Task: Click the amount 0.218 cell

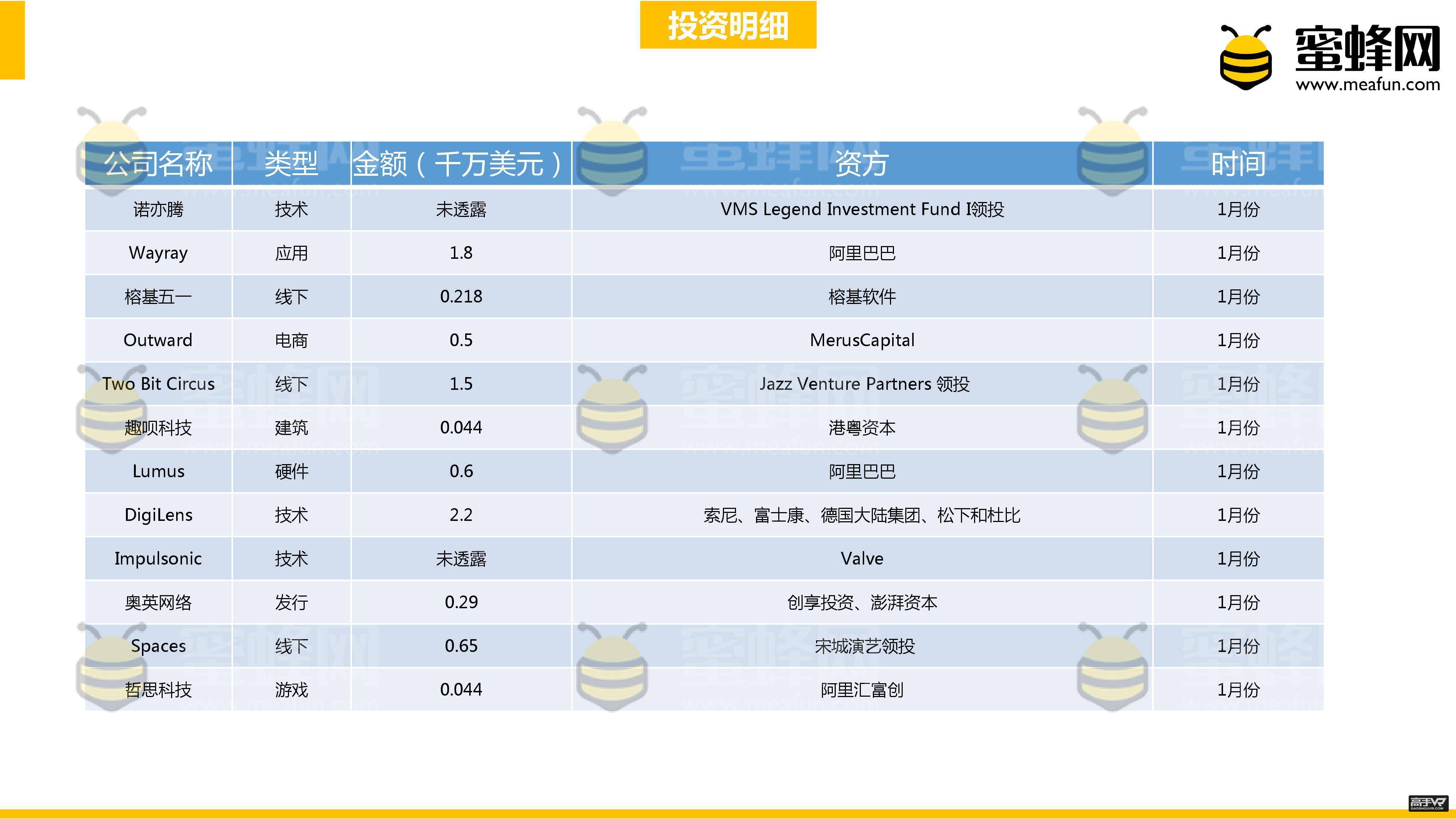Action: point(461,297)
